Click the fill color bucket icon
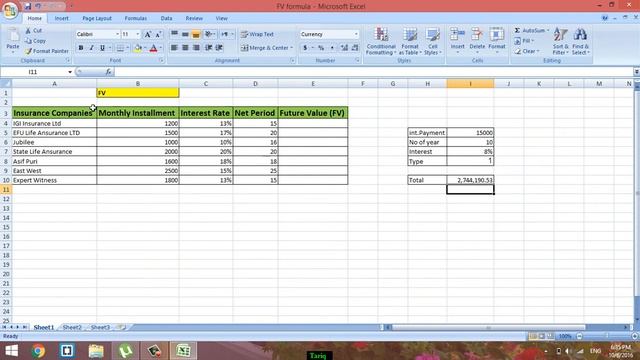The image size is (640, 360). click(138, 48)
